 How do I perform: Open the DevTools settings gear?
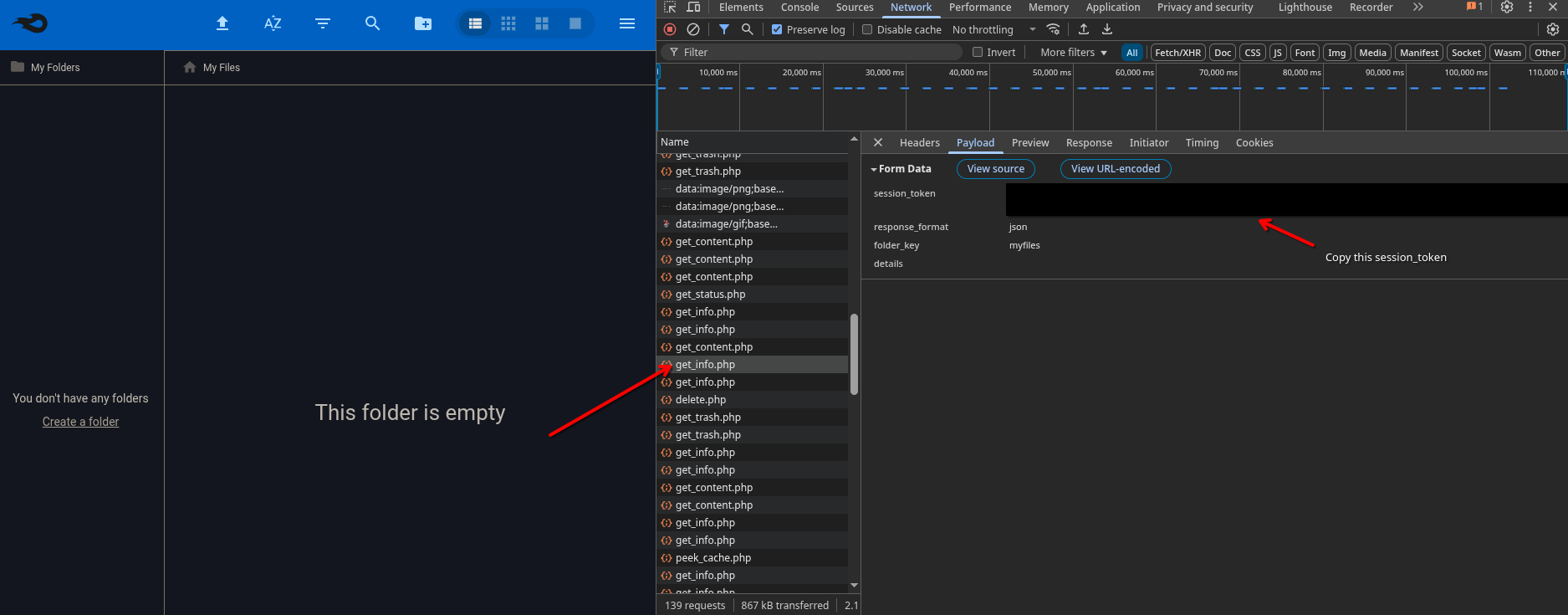tap(1506, 8)
